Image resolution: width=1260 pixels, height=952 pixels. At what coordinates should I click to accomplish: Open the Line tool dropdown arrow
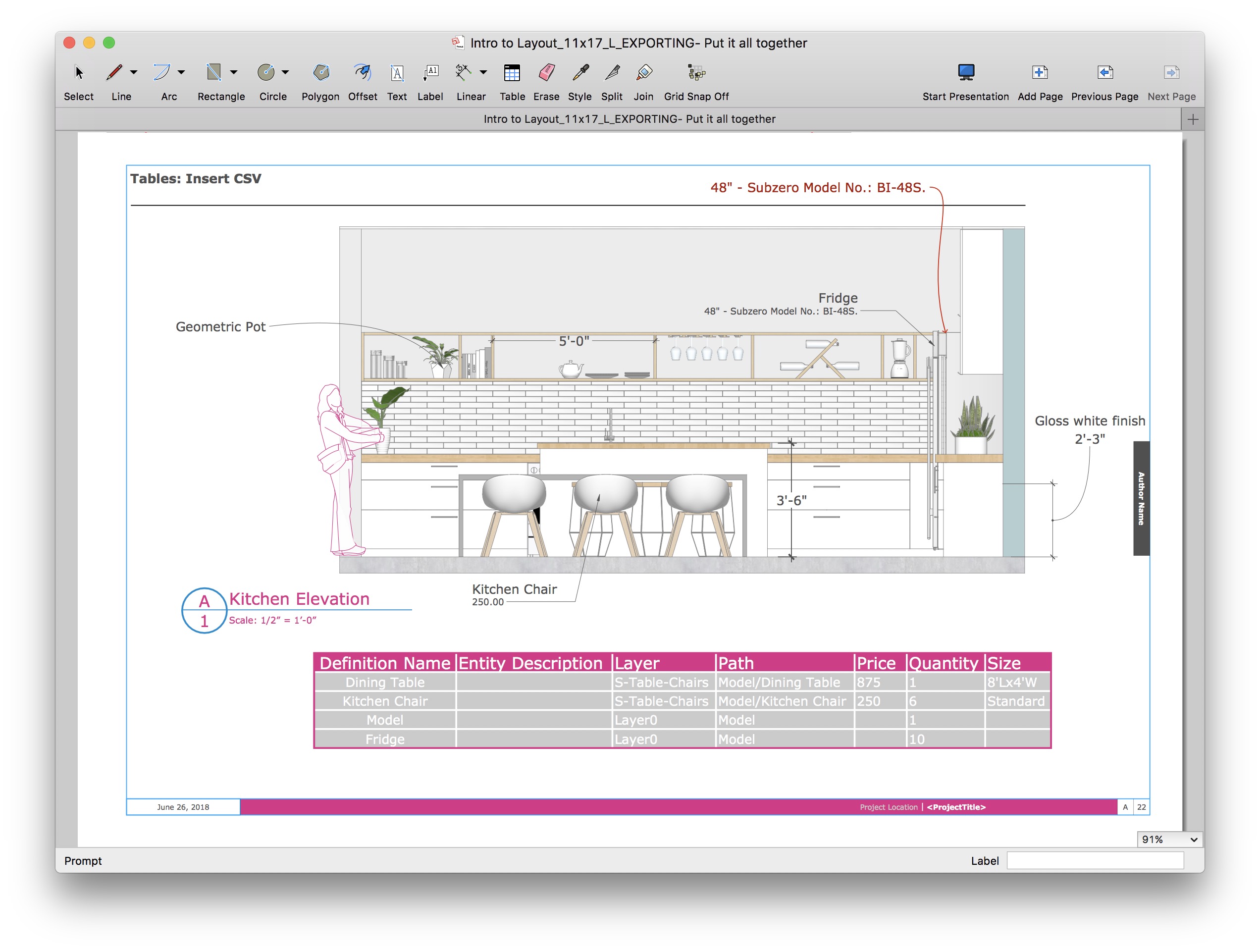pyautogui.click(x=134, y=72)
